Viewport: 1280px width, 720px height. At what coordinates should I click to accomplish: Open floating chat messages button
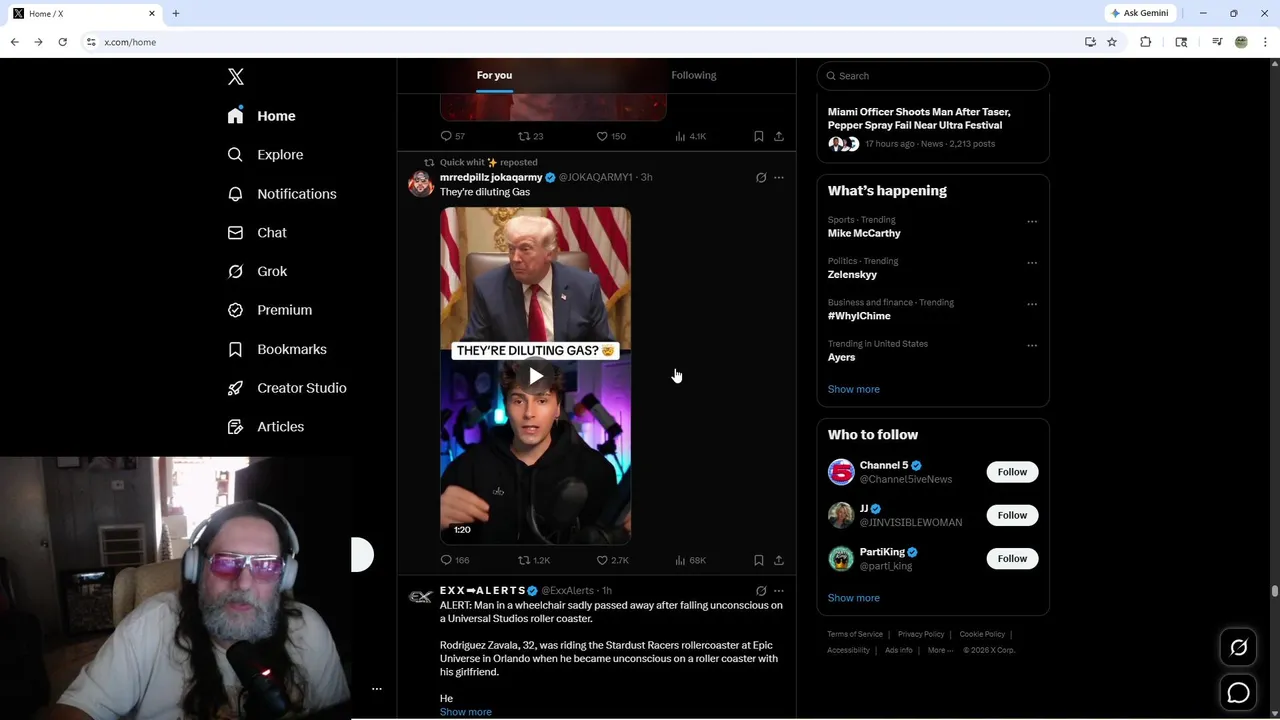(x=1238, y=692)
